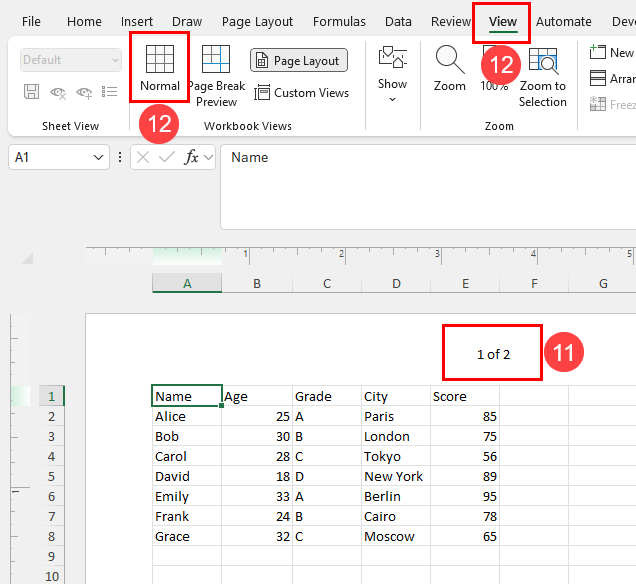Expand the fx dropdown chevron
Image resolution: width=636 pixels, height=584 pixels.
(x=208, y=157)
